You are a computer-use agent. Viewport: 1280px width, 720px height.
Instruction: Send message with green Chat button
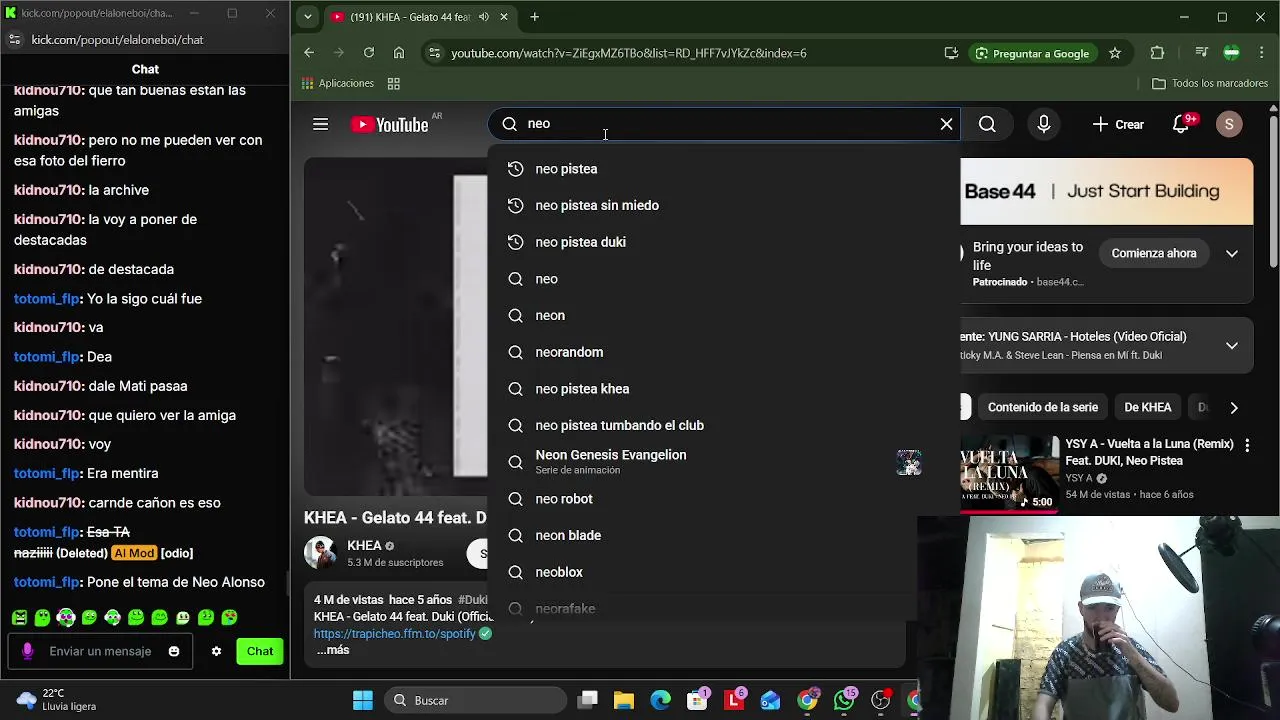260,651
